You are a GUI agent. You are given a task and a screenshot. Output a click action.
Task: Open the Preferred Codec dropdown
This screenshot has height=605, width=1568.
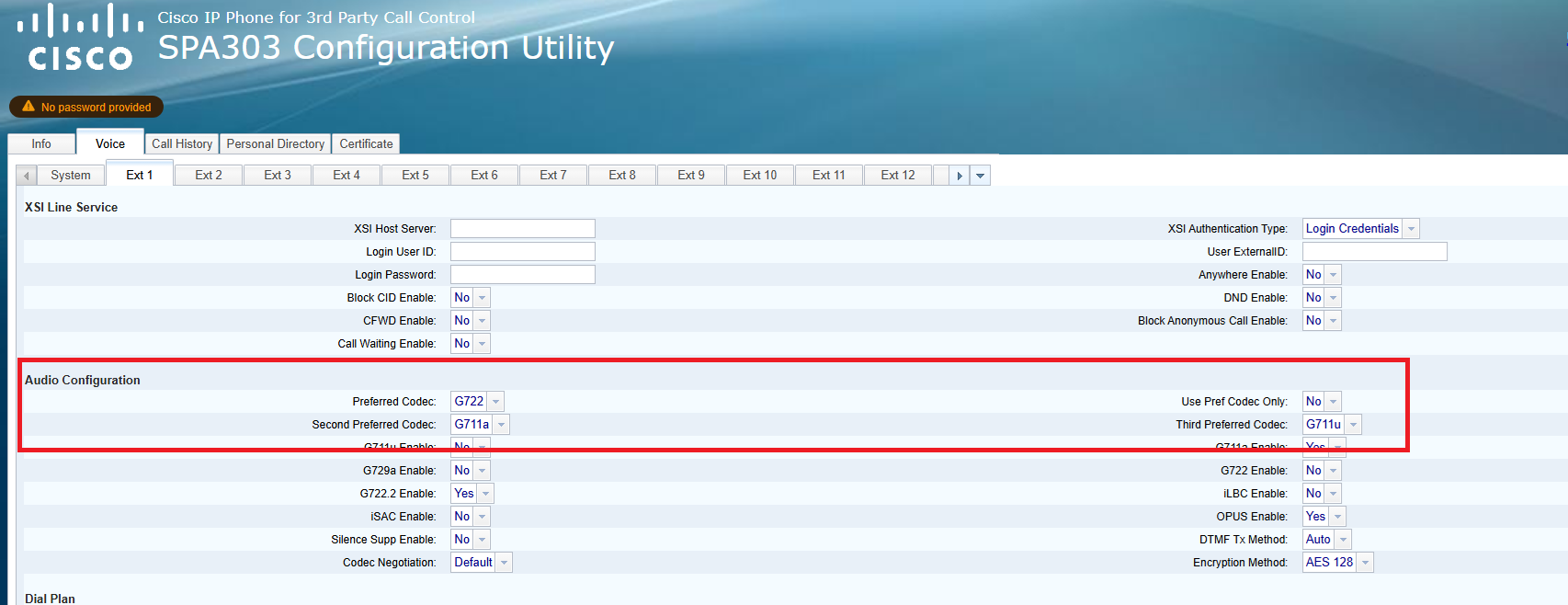pyautogui.click(x=477, y=401)
